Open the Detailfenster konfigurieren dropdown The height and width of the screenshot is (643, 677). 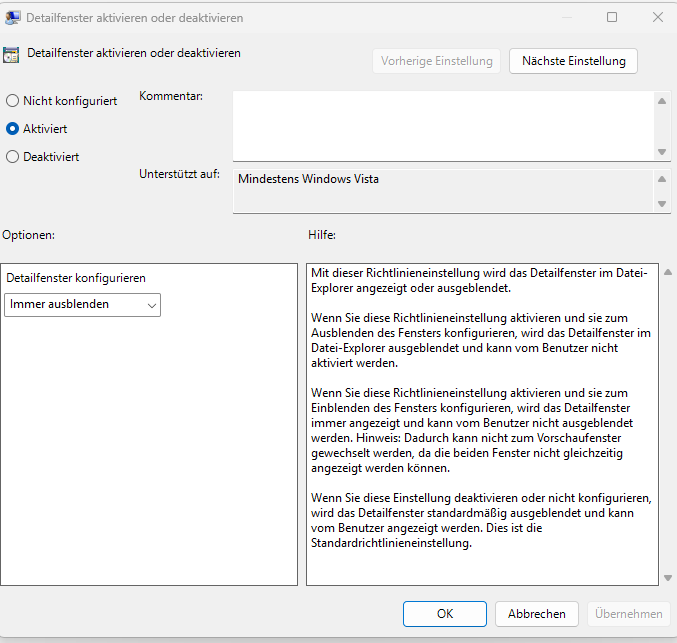click(82, 305)
